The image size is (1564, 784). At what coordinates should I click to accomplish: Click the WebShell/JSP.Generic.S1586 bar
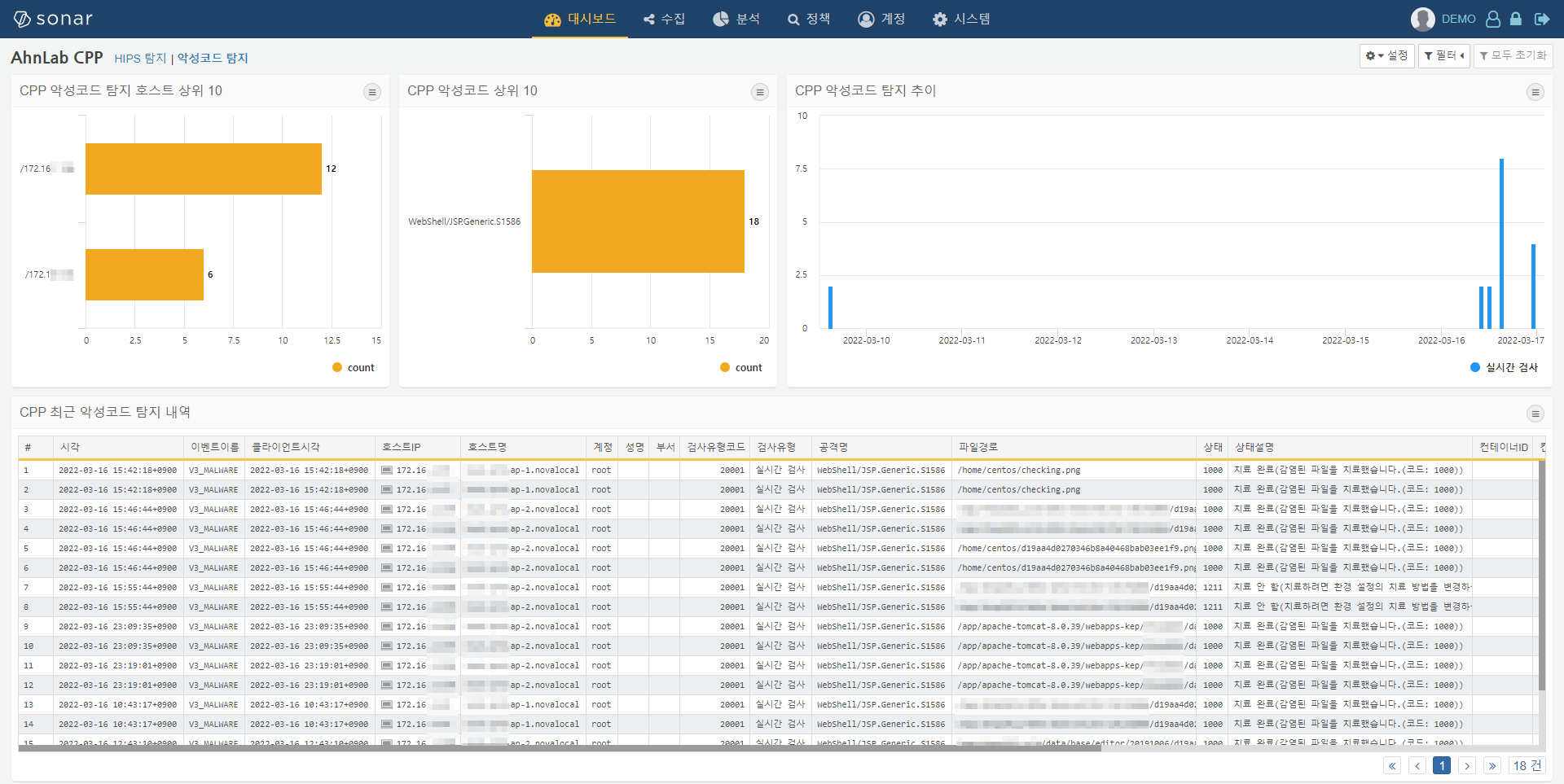(x=638, y=221)
